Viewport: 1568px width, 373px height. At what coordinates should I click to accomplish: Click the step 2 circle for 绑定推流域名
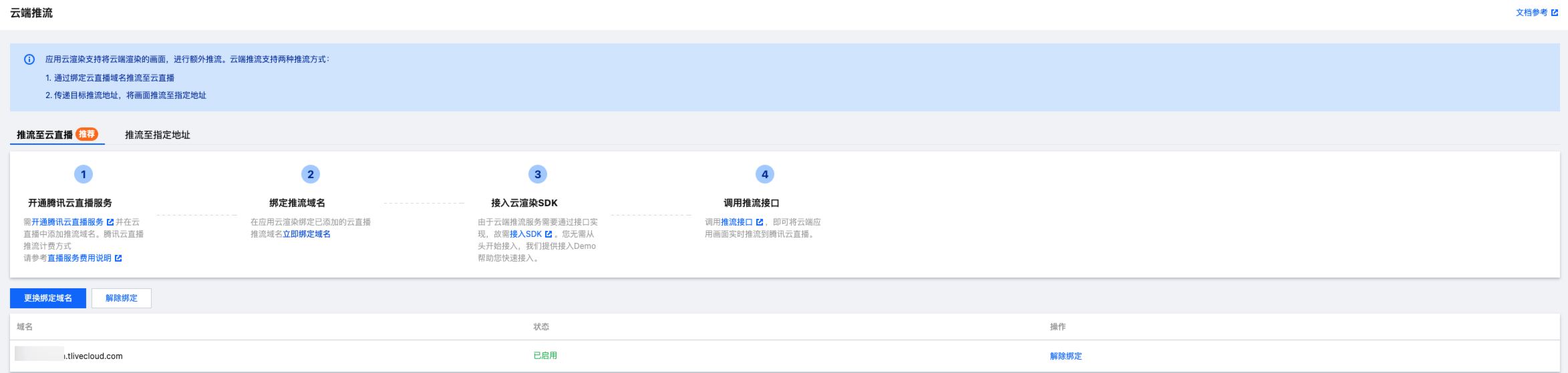pos(311,174)
